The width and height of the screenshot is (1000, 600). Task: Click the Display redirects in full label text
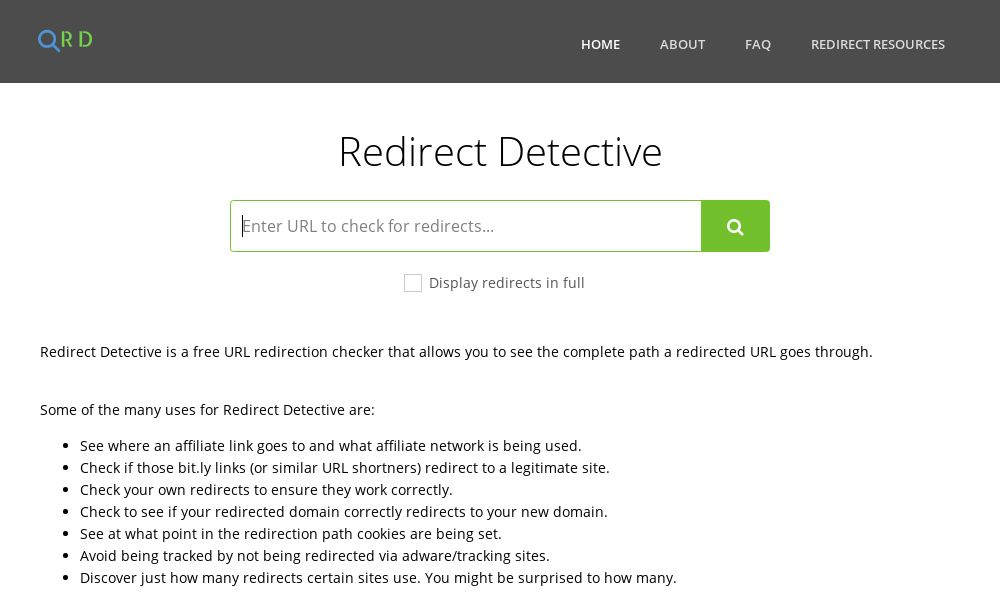pos(507,283)
